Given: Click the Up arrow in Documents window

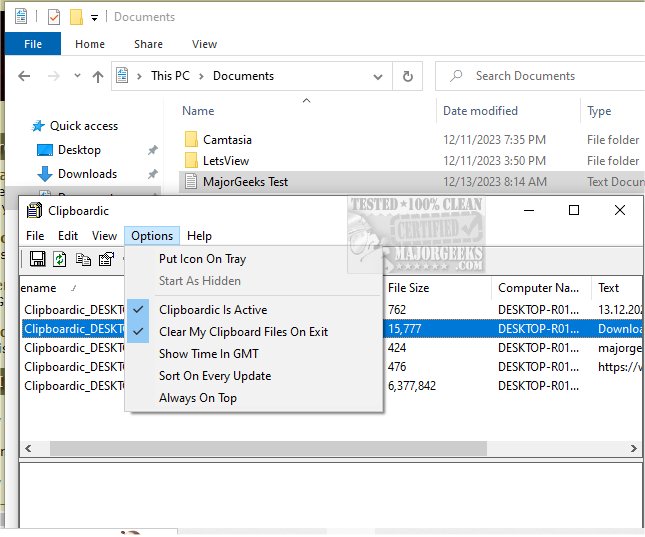Looking at the screenshot, I should point(98,76).
